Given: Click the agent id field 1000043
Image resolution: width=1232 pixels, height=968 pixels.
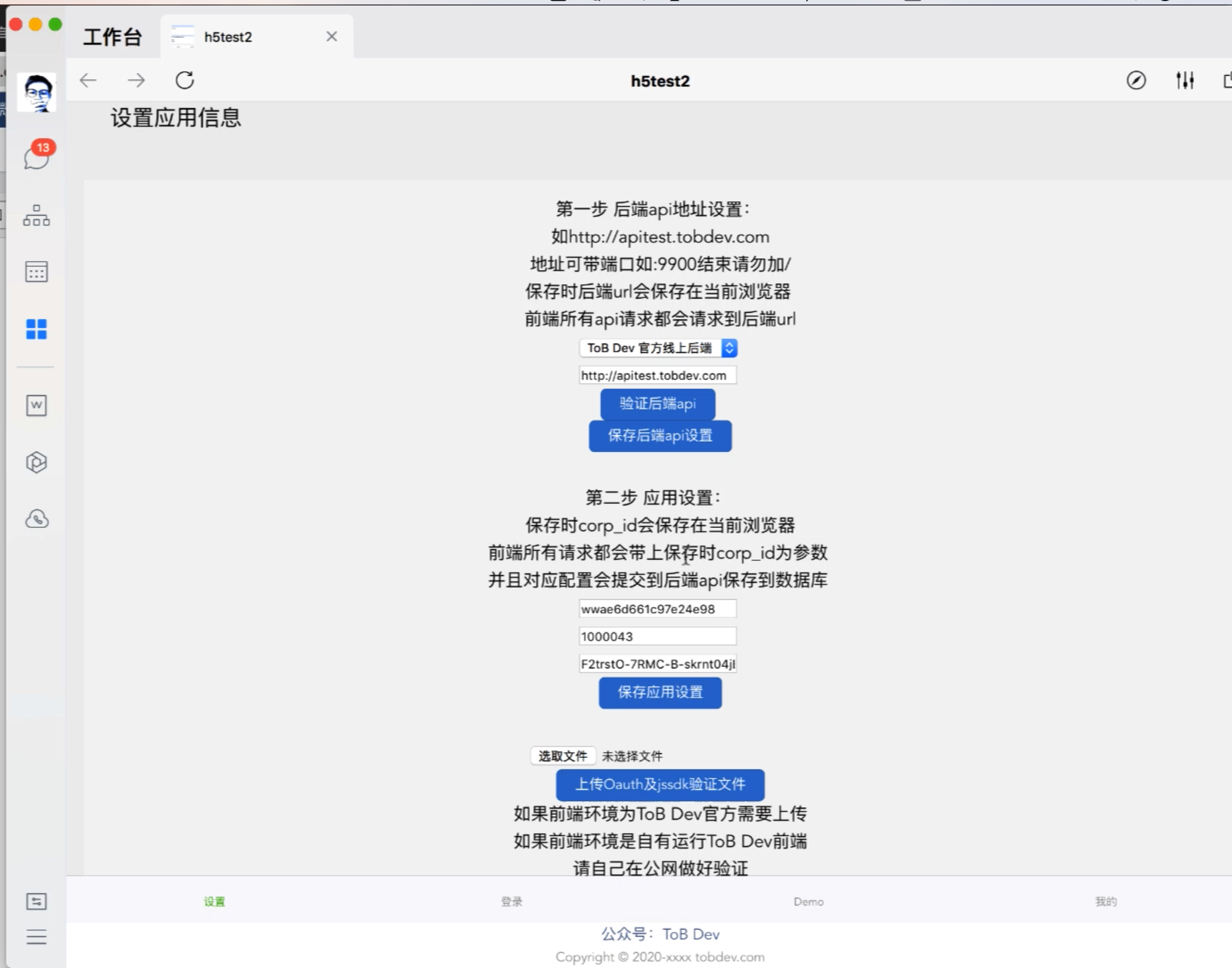Looking at the screenshot, I should 658,637.
